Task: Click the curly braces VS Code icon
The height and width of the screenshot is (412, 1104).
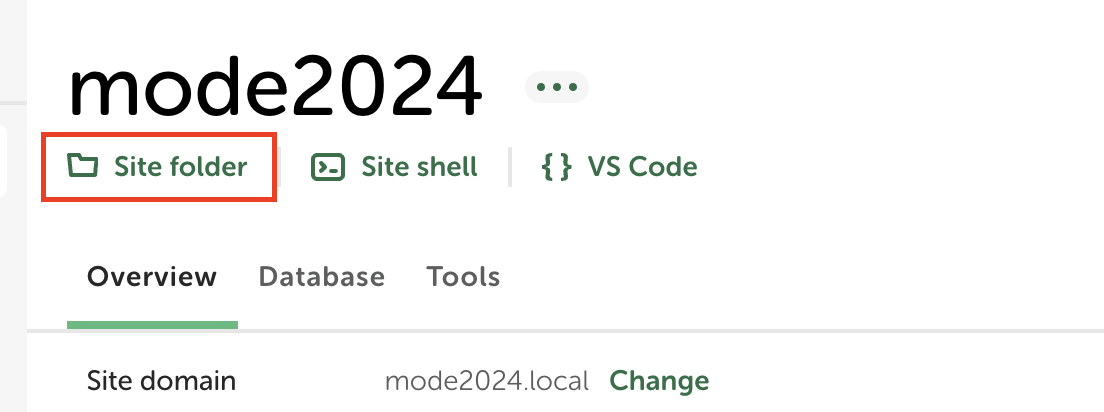Action: click(x=556, y=167)
